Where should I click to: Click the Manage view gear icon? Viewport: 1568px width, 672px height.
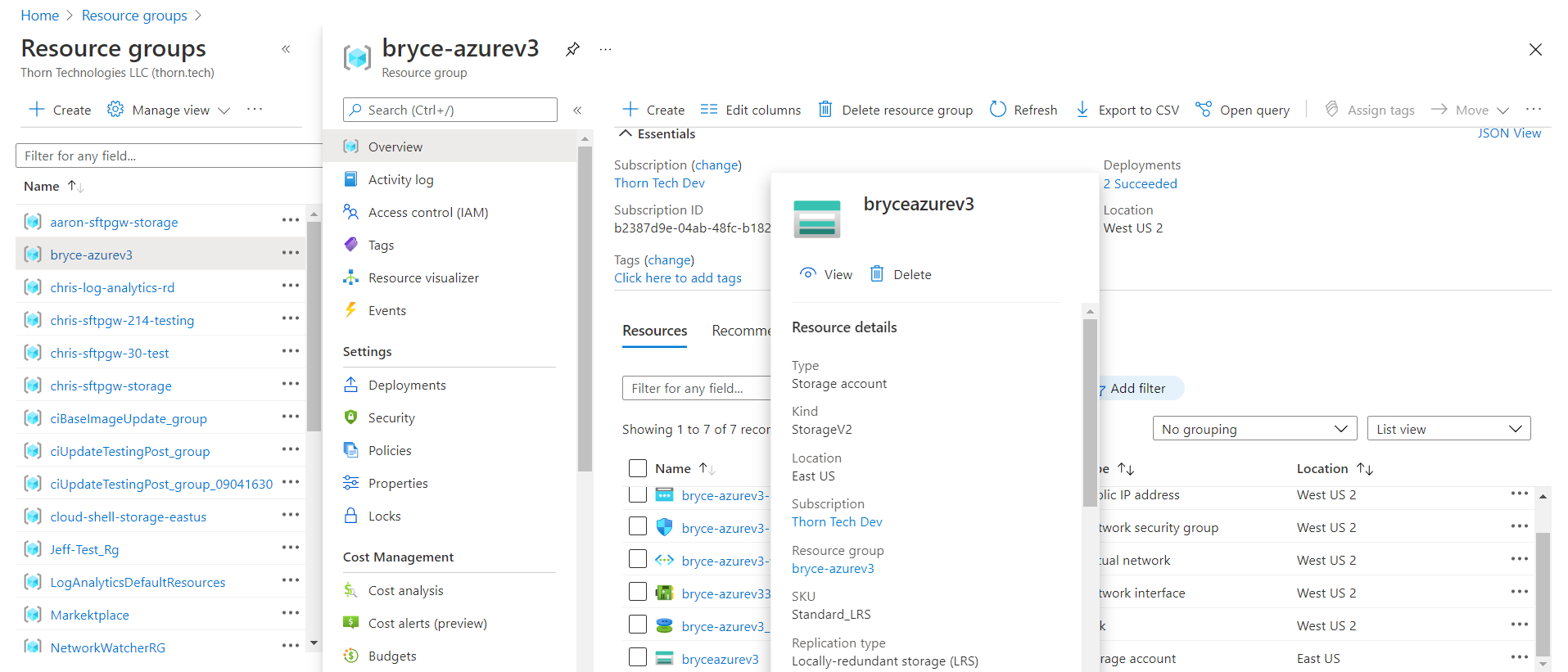coord(115,109)
